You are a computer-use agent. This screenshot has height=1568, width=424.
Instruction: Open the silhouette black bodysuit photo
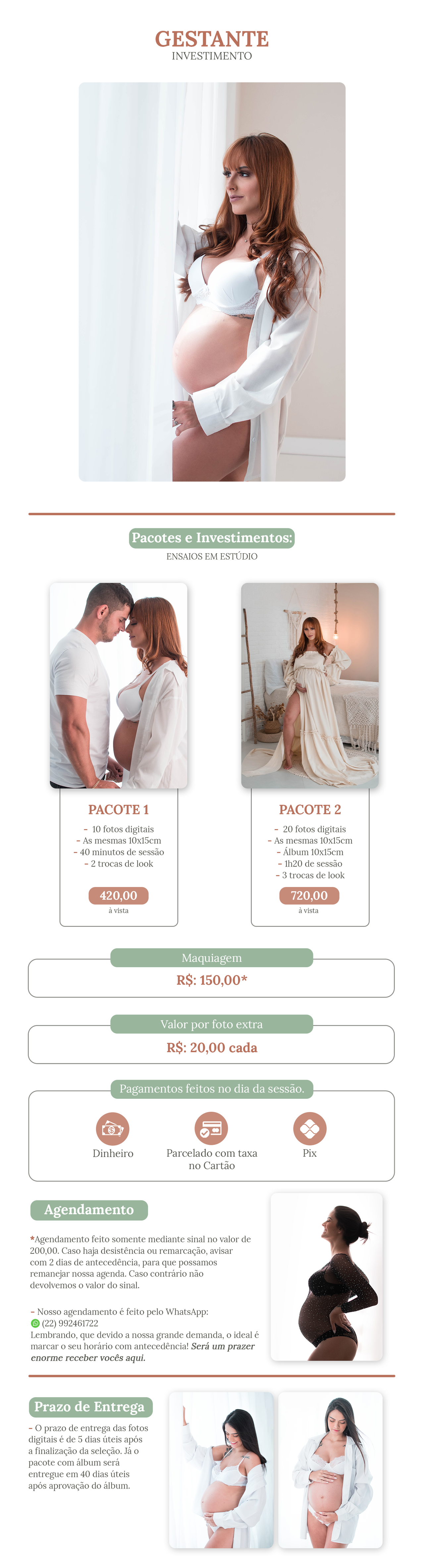(327, 1277)
